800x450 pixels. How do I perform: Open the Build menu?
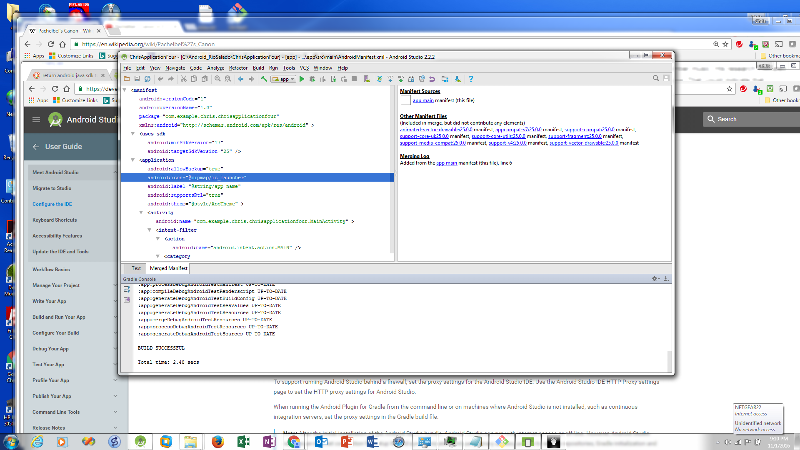pos(259,68)
